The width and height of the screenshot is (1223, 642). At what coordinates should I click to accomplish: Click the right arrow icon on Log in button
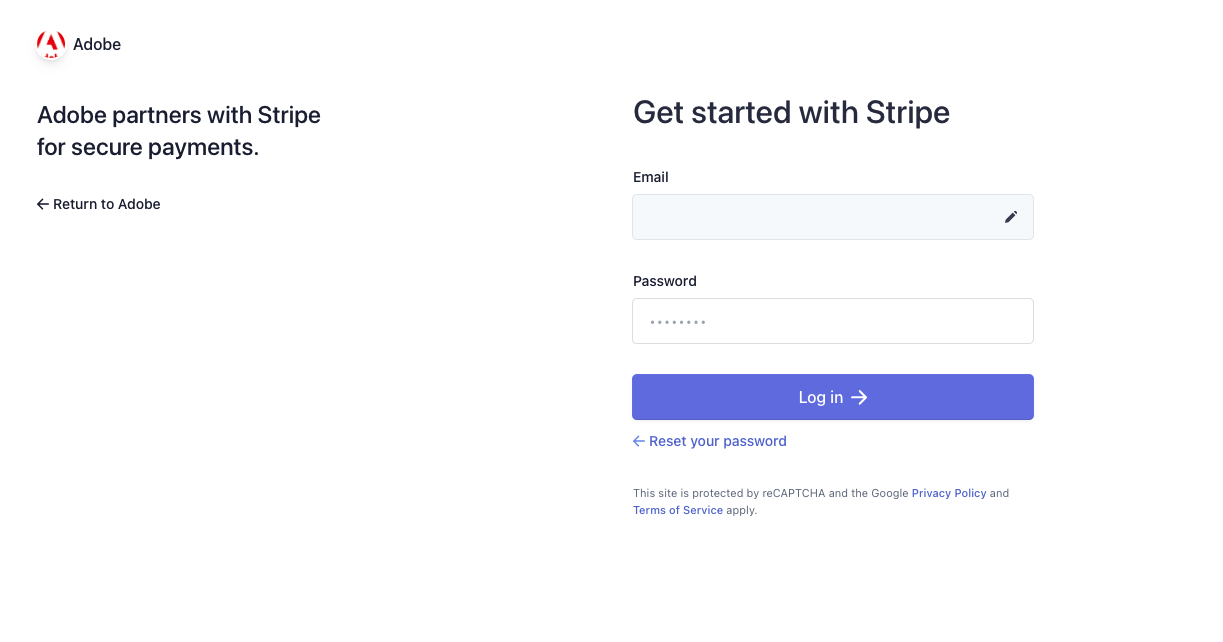coord(859,397)
